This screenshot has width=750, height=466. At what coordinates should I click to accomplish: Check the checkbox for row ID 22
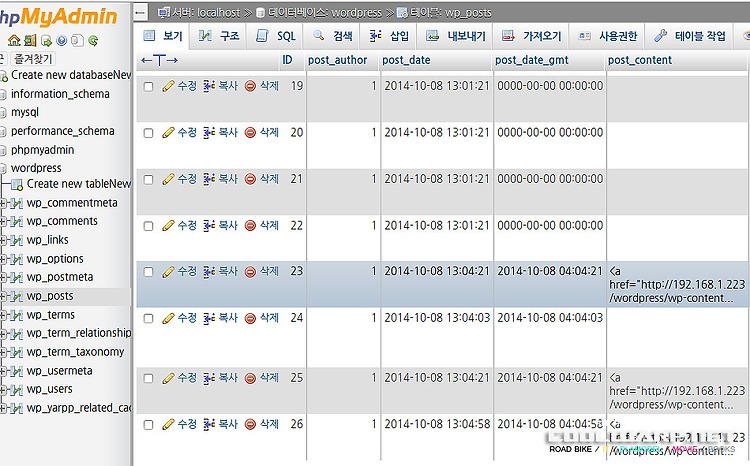(149, 226)
